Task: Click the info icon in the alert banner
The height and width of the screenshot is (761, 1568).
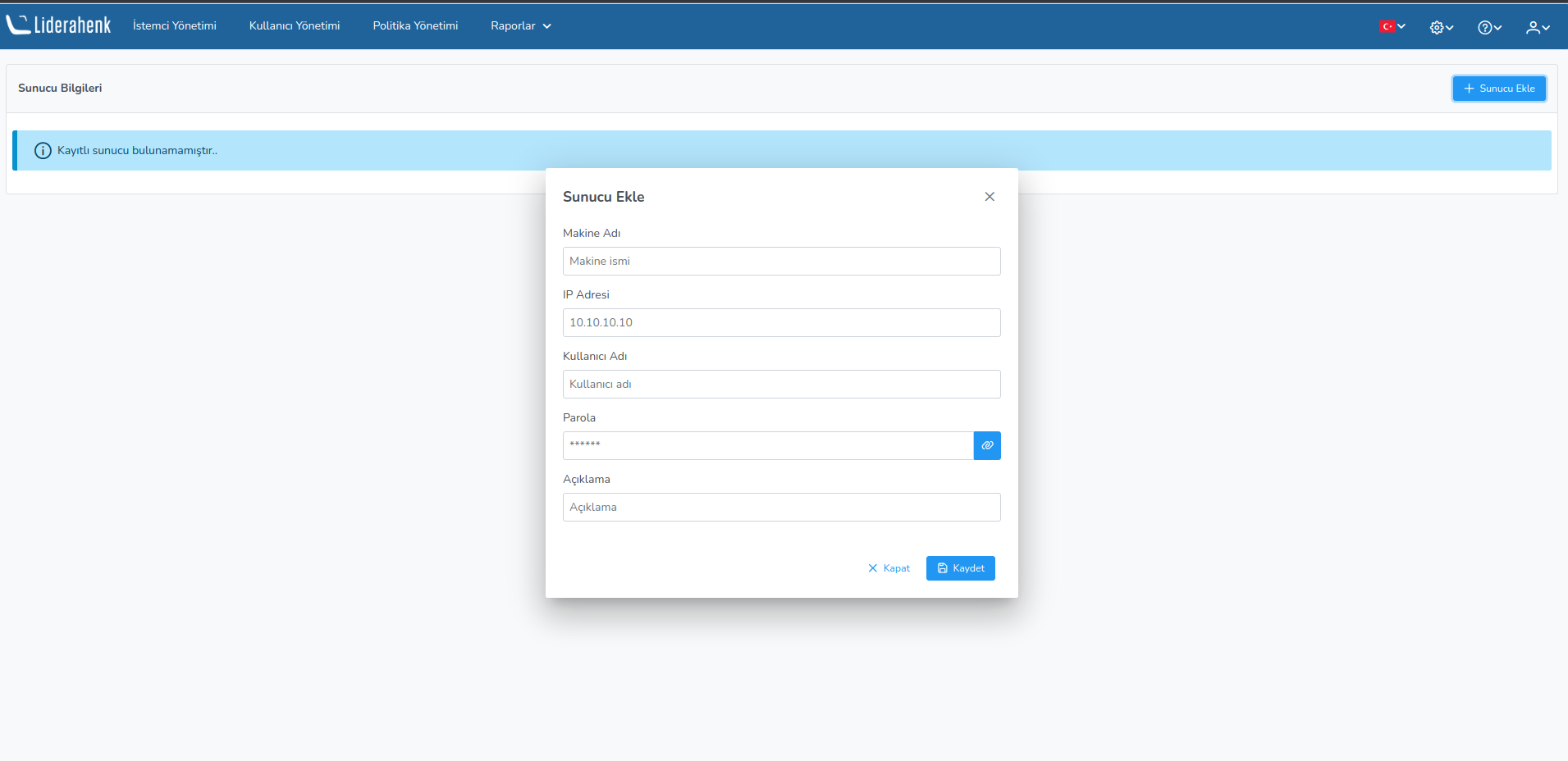Action: tap(43, 151)
